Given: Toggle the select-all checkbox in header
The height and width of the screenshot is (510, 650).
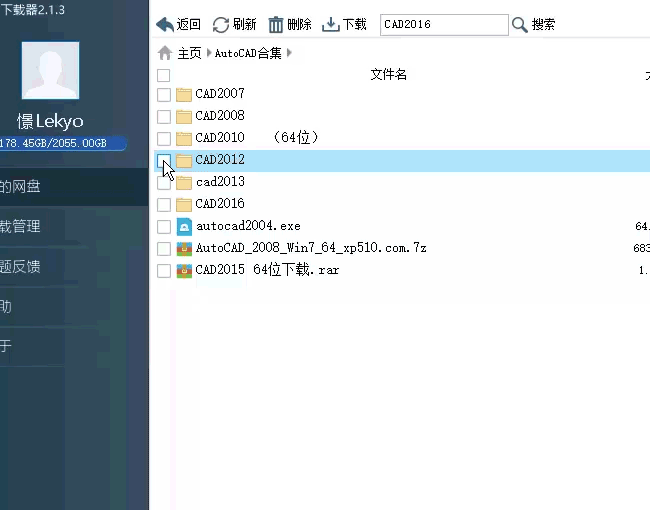Looking at the screenshot, I should point(164,74).
